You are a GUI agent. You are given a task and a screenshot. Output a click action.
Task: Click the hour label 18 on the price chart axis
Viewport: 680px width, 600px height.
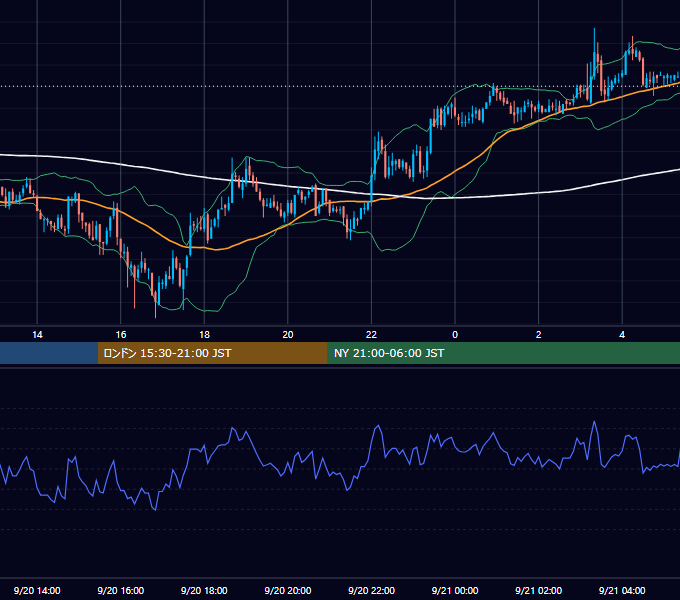click(x=204, y=335)
